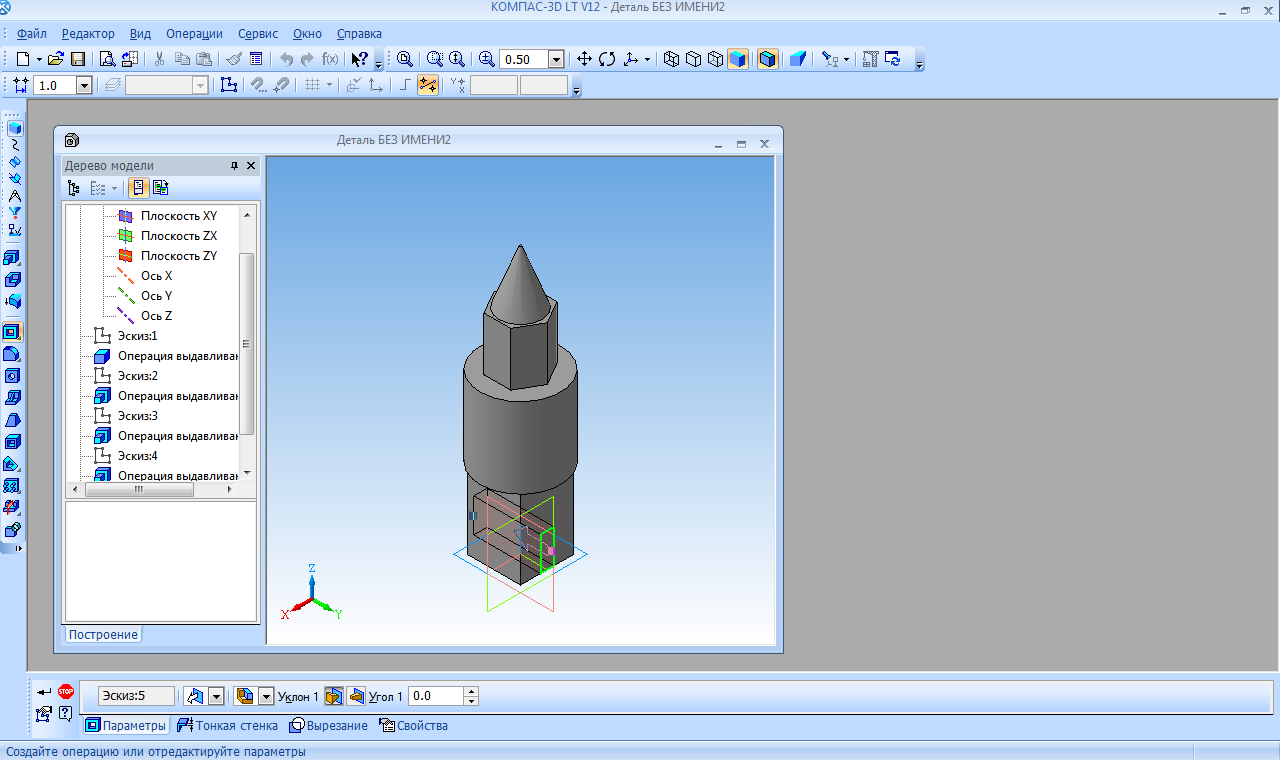Click the Redo arrow icon

308,59
